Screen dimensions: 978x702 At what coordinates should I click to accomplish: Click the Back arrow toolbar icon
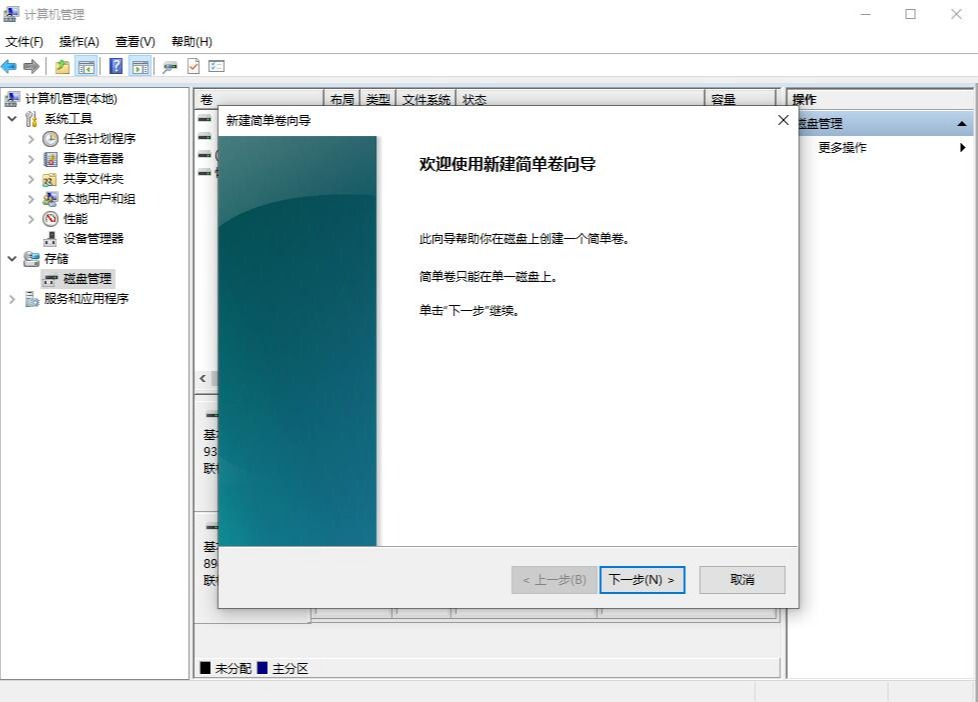[9, 66]
